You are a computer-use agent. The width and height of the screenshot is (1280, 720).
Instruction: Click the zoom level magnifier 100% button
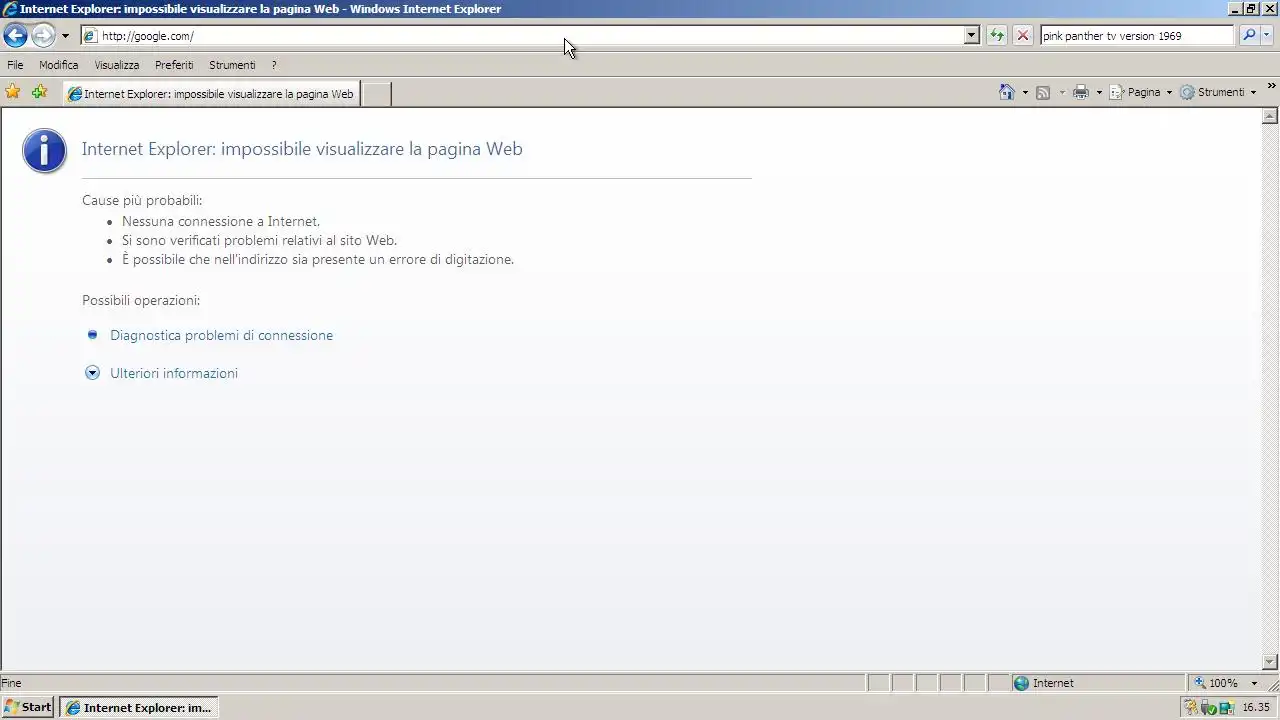(1215, 683)
